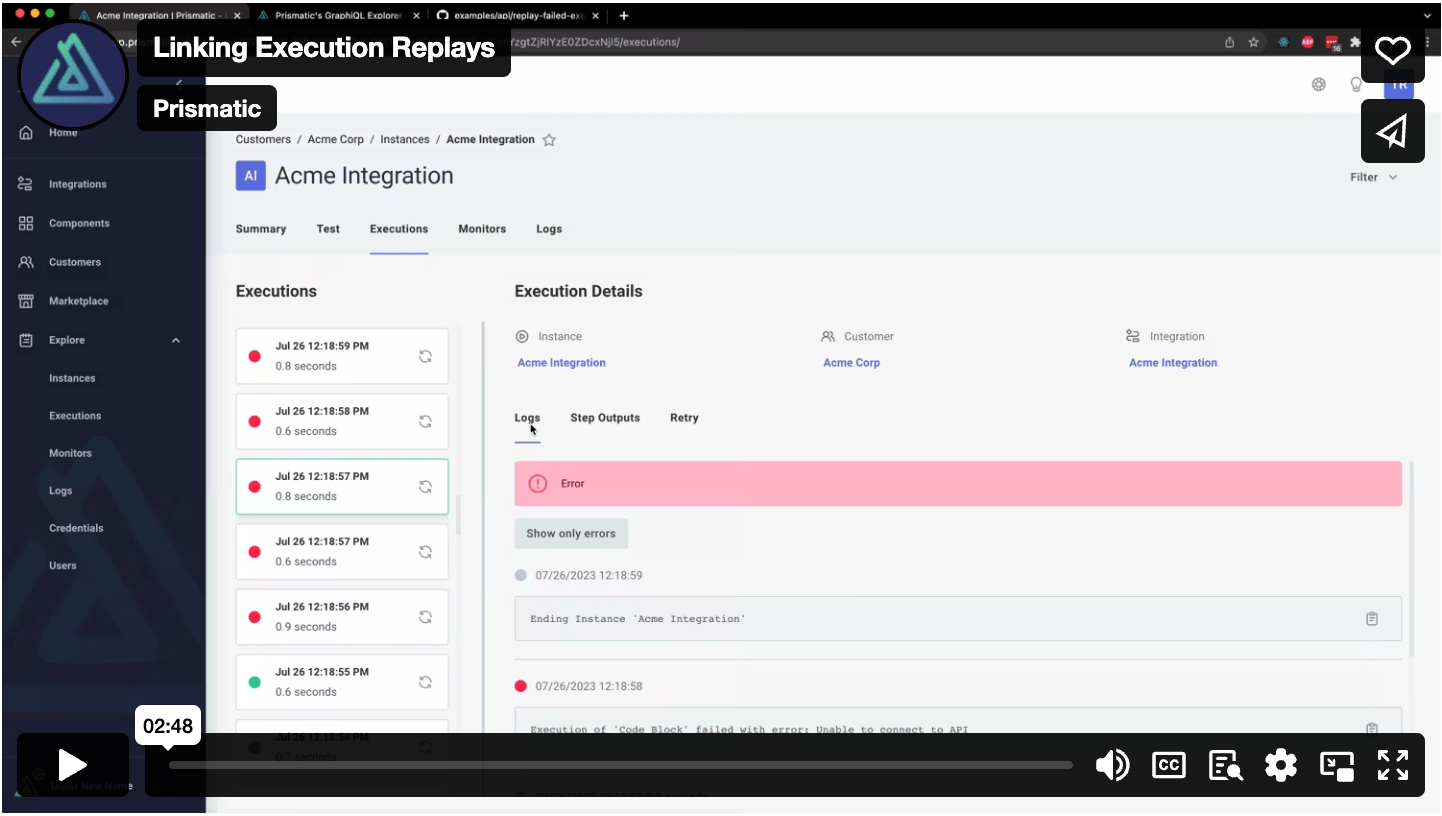Go to Monitors under Explore

pyautogui.click(x=70, y=453)
